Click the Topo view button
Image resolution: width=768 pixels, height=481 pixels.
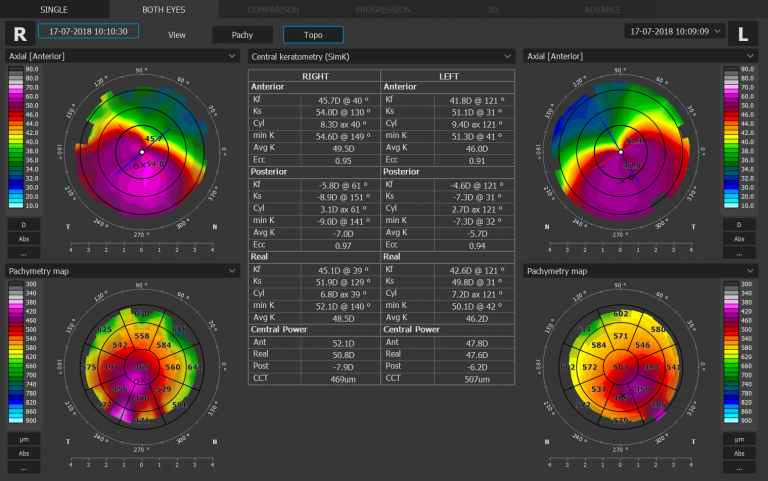(x=313, y=35)
